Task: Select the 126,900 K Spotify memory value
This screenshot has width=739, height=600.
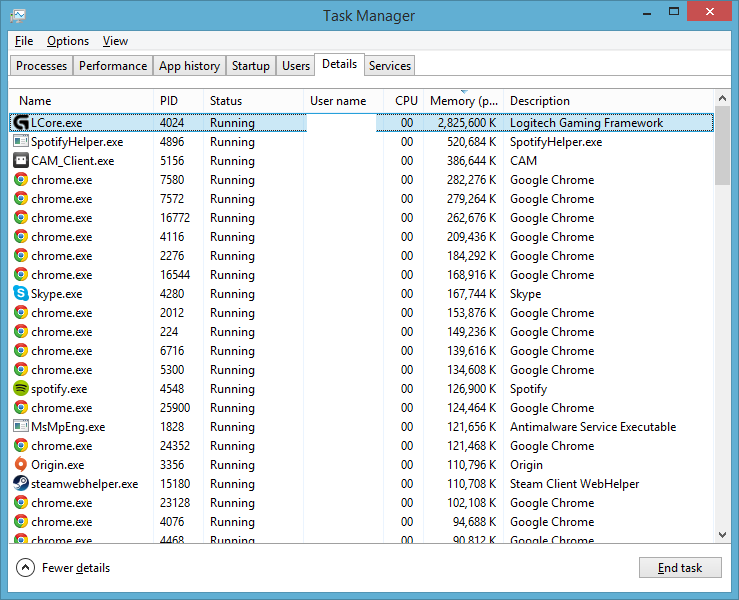Action: click(471, 389)
